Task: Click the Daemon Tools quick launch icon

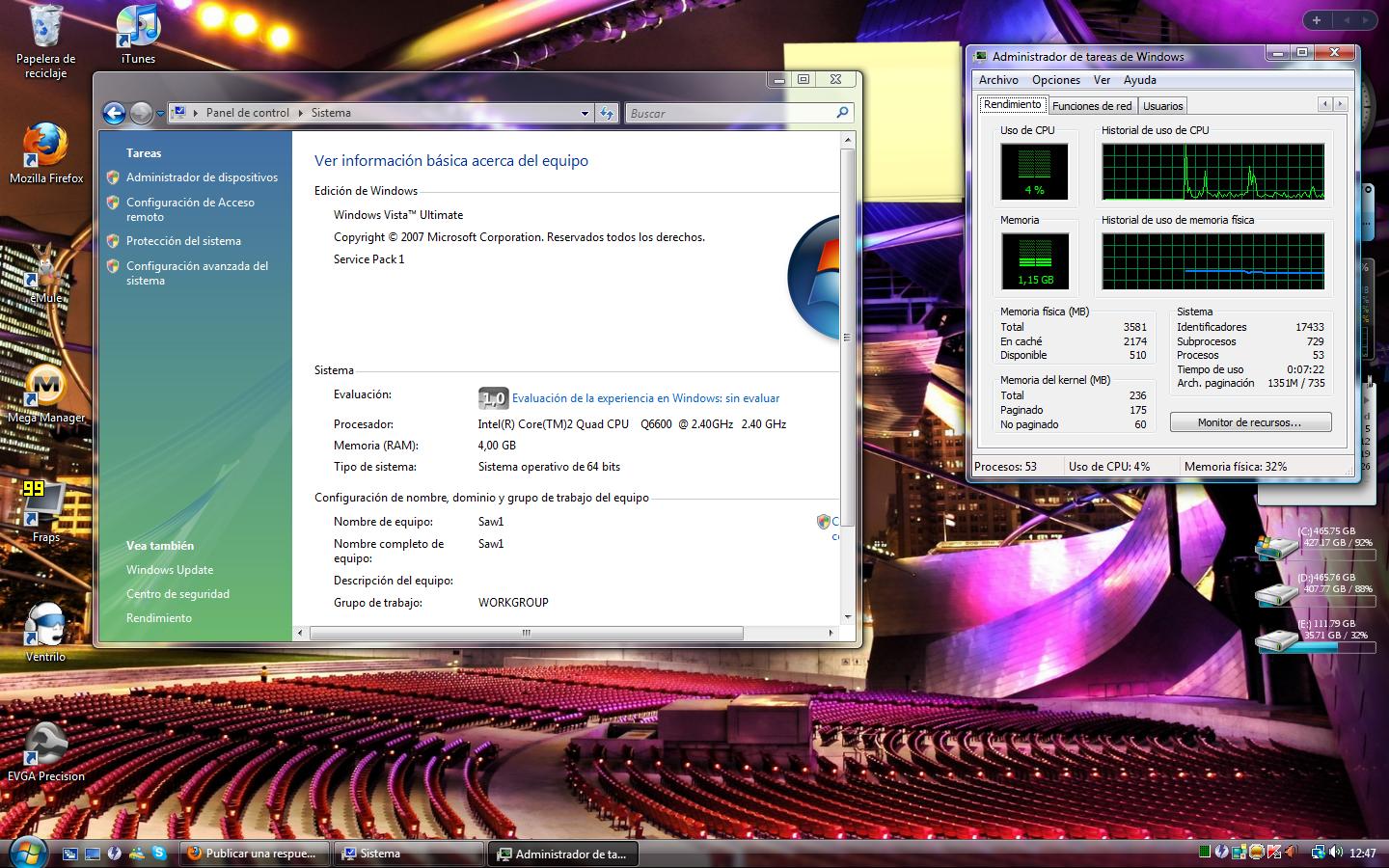Action: tap(115, 853)
